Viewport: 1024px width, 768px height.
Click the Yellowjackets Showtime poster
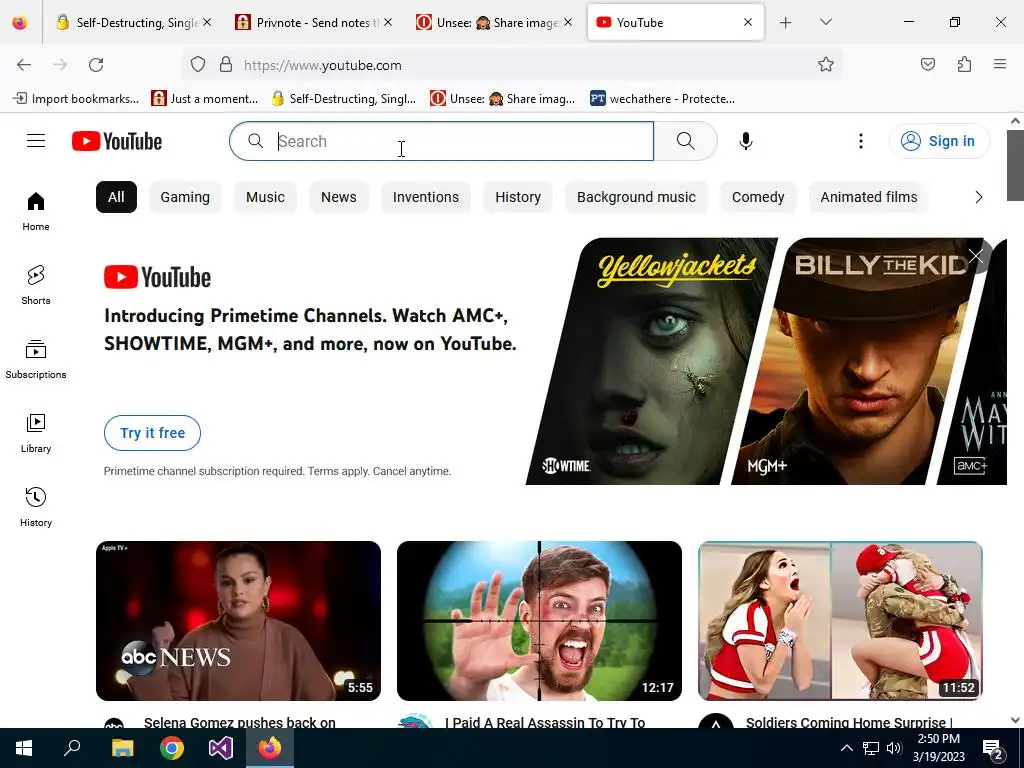[652, 361]
